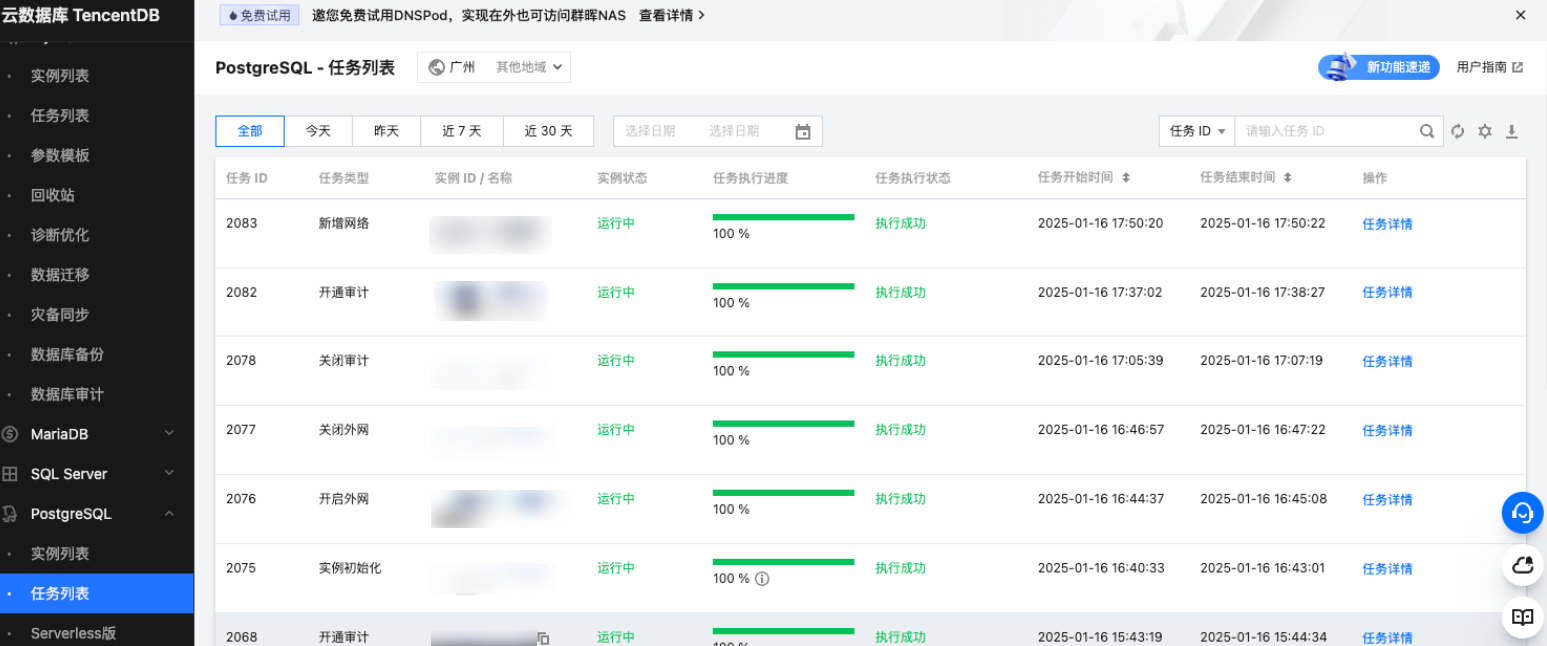The height and width of the screenshot is (646, 1547).
Task: Select the 今天 time filter tab
Action: [x=318, y=131]
